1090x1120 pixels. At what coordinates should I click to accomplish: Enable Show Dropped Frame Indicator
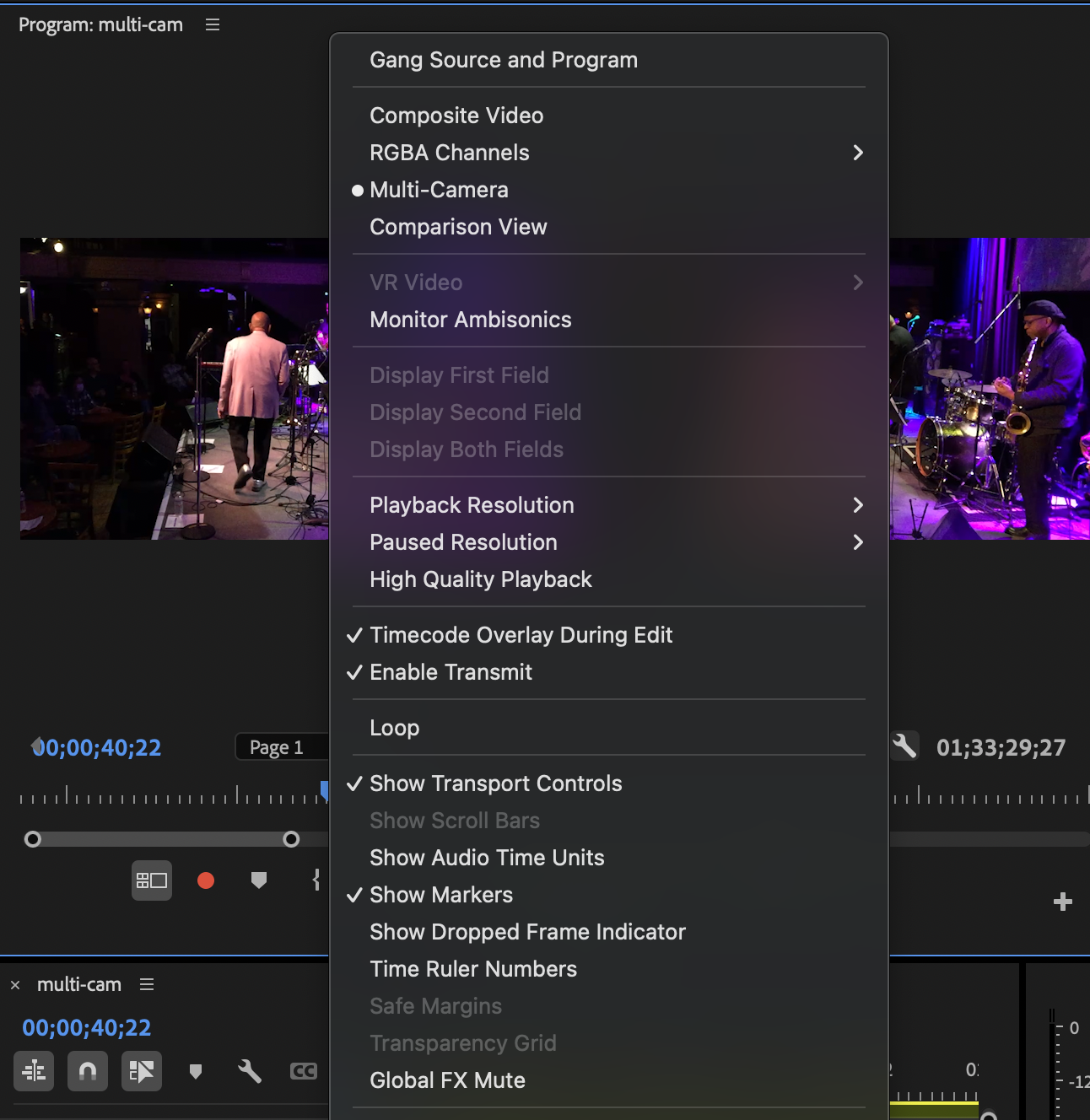(x=527, y=932)
